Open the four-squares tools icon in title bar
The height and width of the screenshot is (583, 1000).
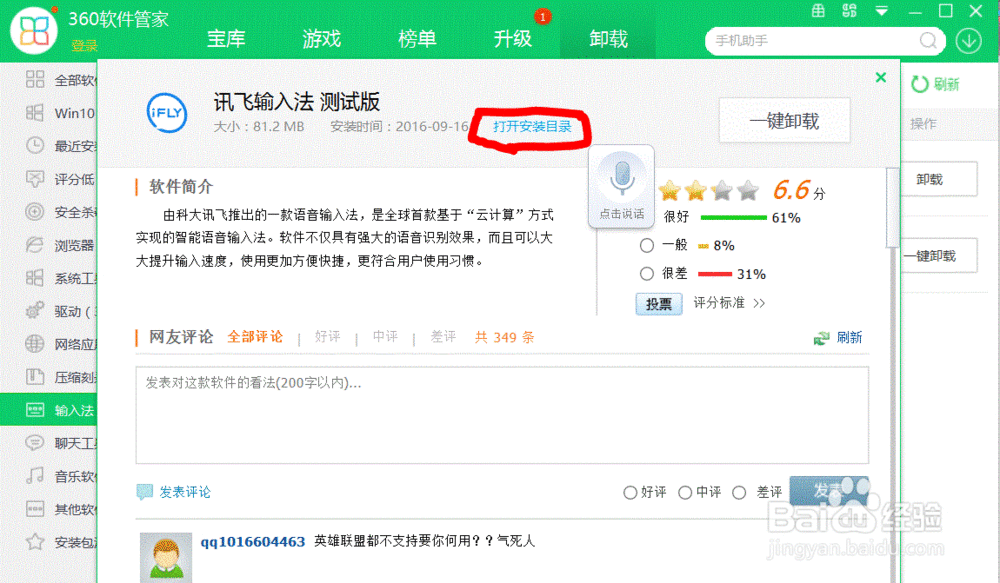(x=849, y=11)
